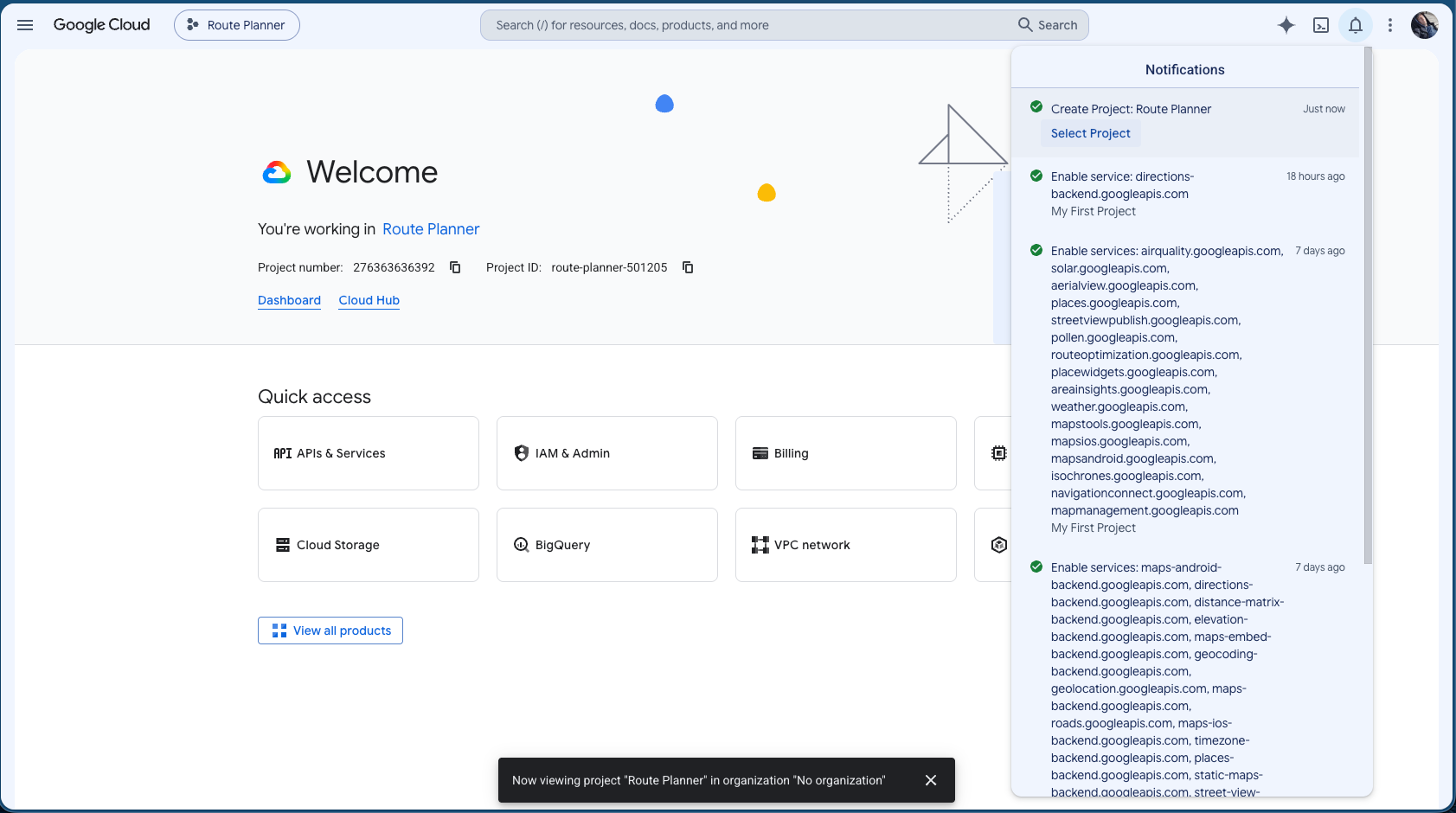Click the chip icon card beside Billing

(x=993, y=453)
